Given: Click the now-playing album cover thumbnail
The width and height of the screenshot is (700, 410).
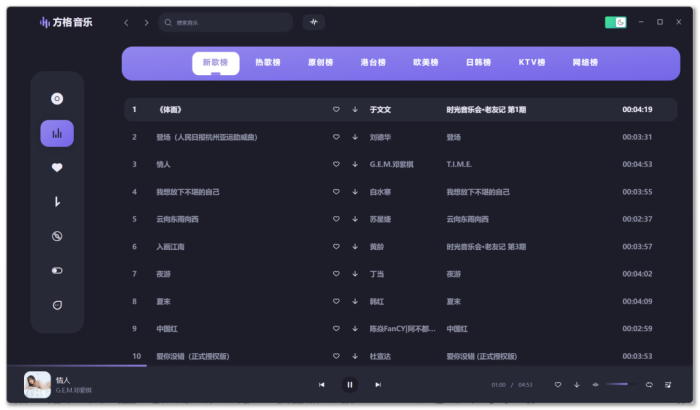Looking at the screenshot, I should pos(38,384).
